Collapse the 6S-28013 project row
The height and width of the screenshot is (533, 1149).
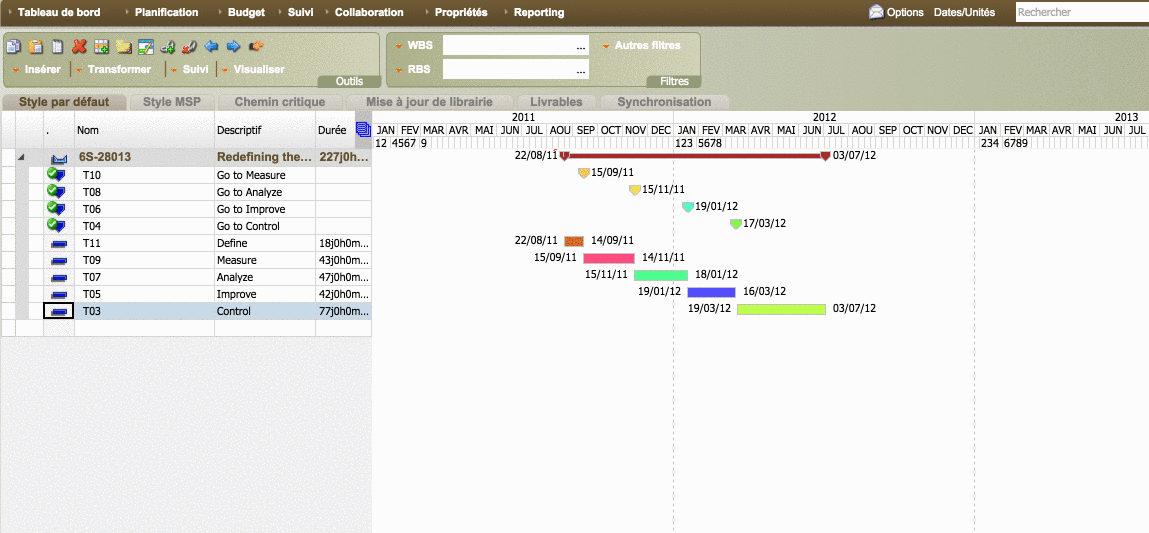[x=21, y=158]
